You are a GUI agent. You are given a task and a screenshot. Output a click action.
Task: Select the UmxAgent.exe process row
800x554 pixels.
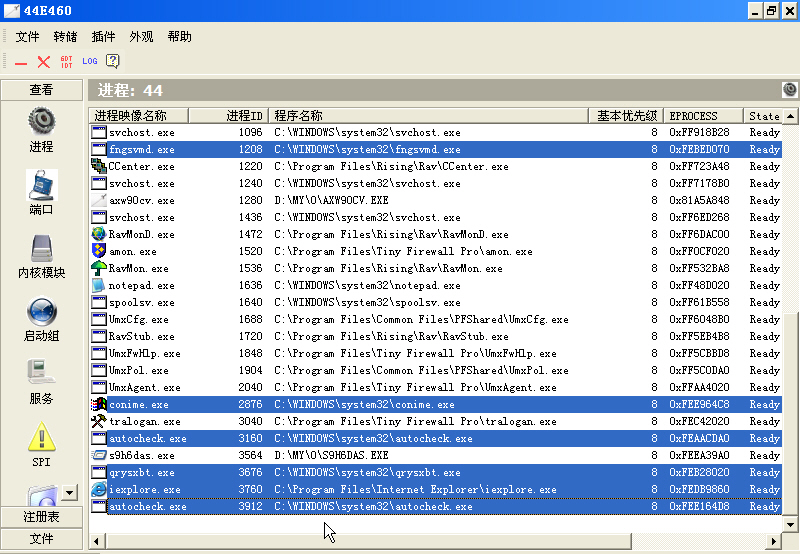[x=436, y=387]
